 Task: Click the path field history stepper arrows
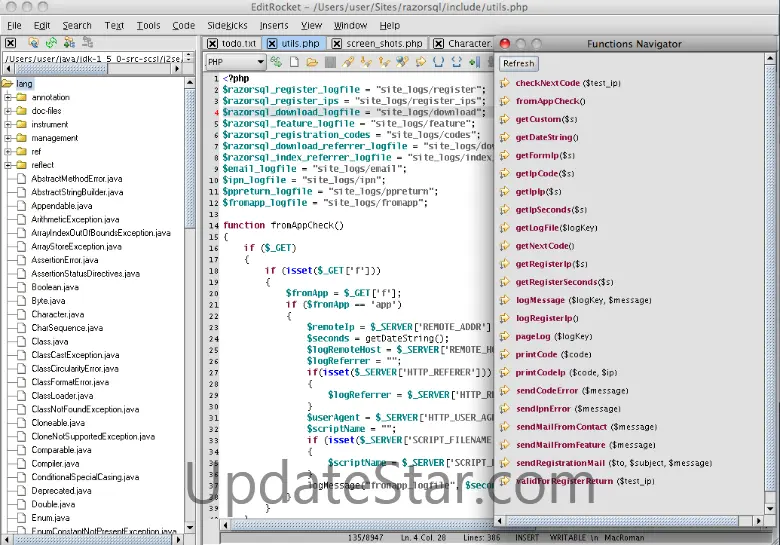tap(189, 58)
